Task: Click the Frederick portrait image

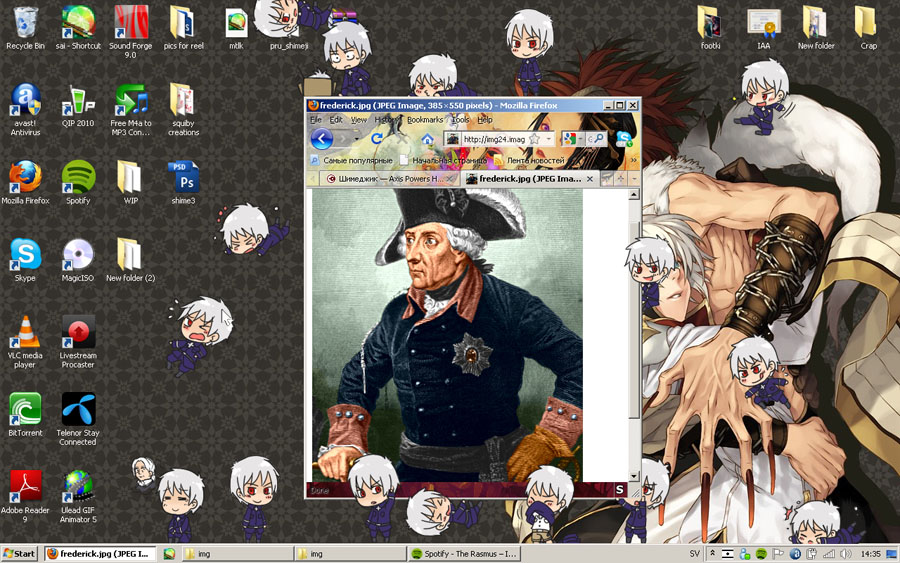Action: (x=448, y=335)
